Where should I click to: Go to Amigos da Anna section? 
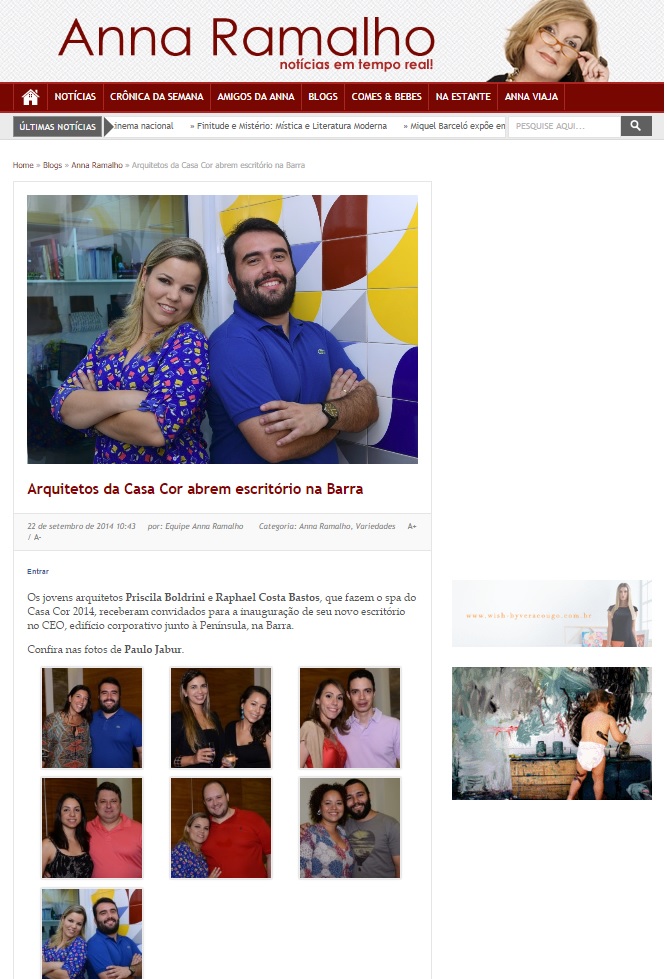(x=256, y=97)
